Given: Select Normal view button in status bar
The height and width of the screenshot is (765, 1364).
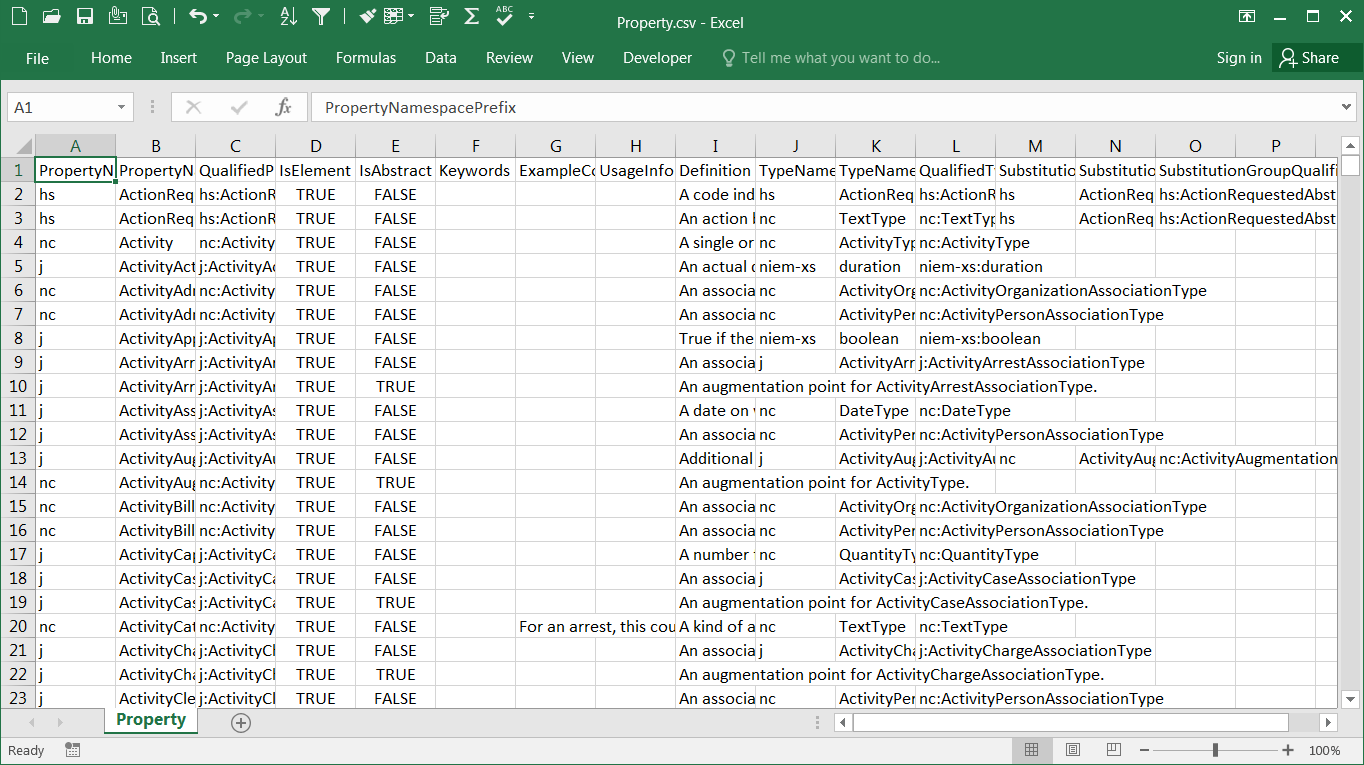Looking at the screenshot, I should [1032, 750].
